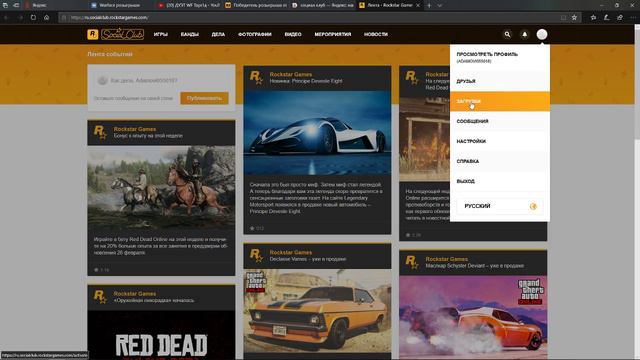Click the add notes pen icon in browser toolbar

tap(607, 18)
